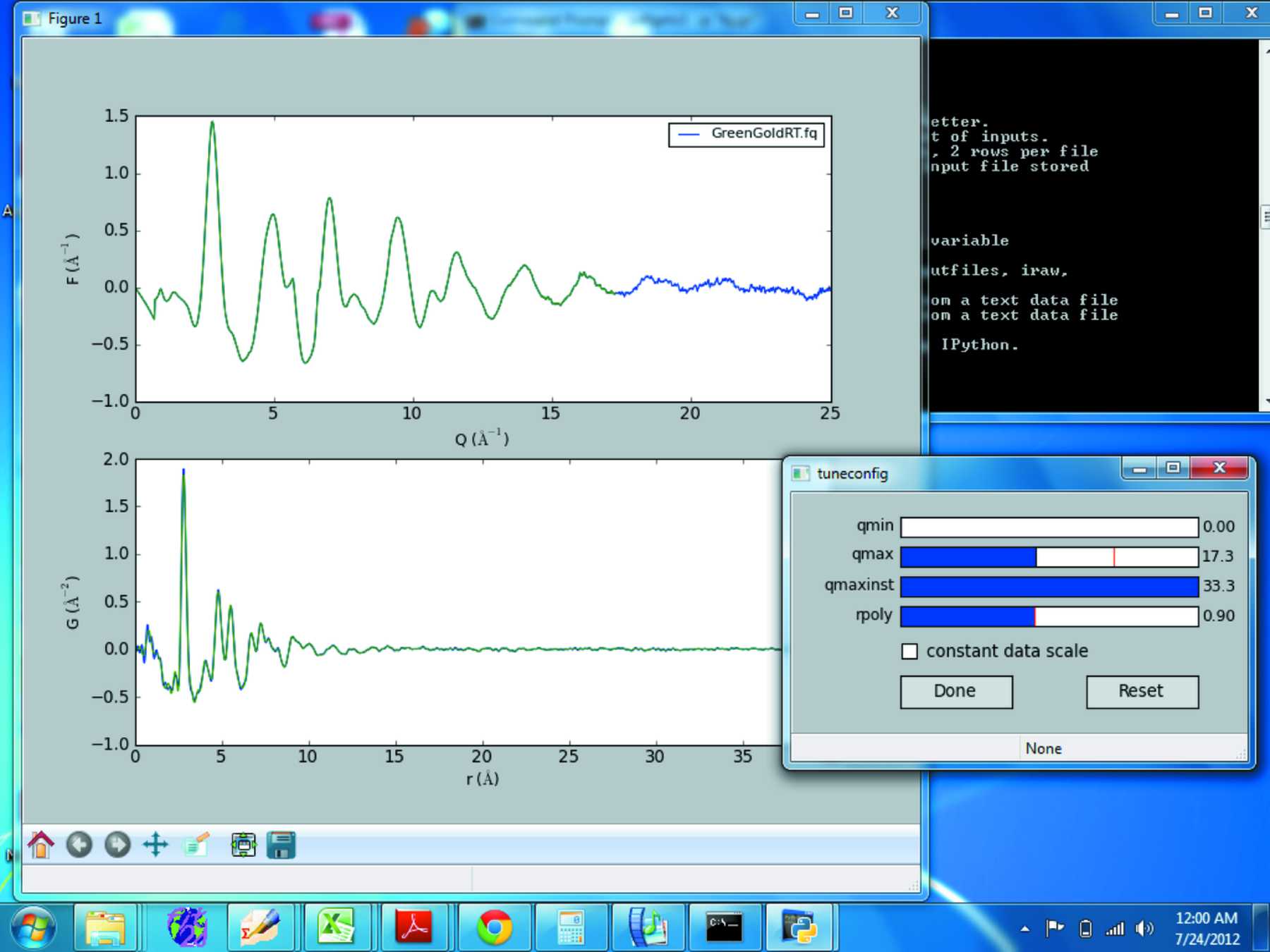Screen dimensions: 1270x952
Task: Click the qmaxinst slider bar
Action: 1049,586
